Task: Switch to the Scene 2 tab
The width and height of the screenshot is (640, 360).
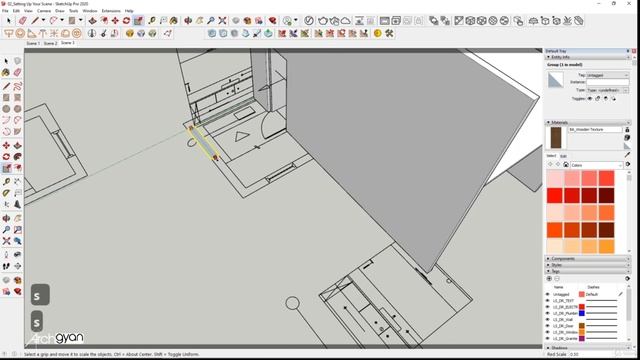Action: click(x=50, y=43)
